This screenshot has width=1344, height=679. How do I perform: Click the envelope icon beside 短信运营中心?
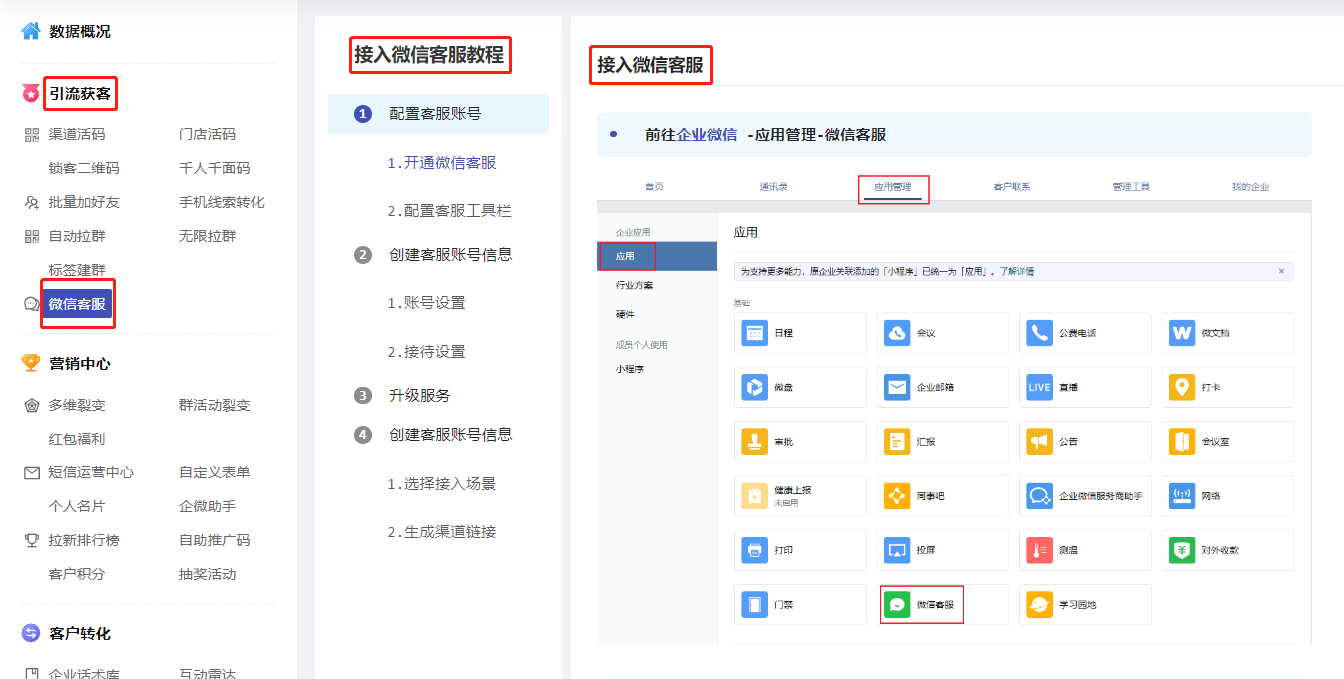tap(32, 472)
